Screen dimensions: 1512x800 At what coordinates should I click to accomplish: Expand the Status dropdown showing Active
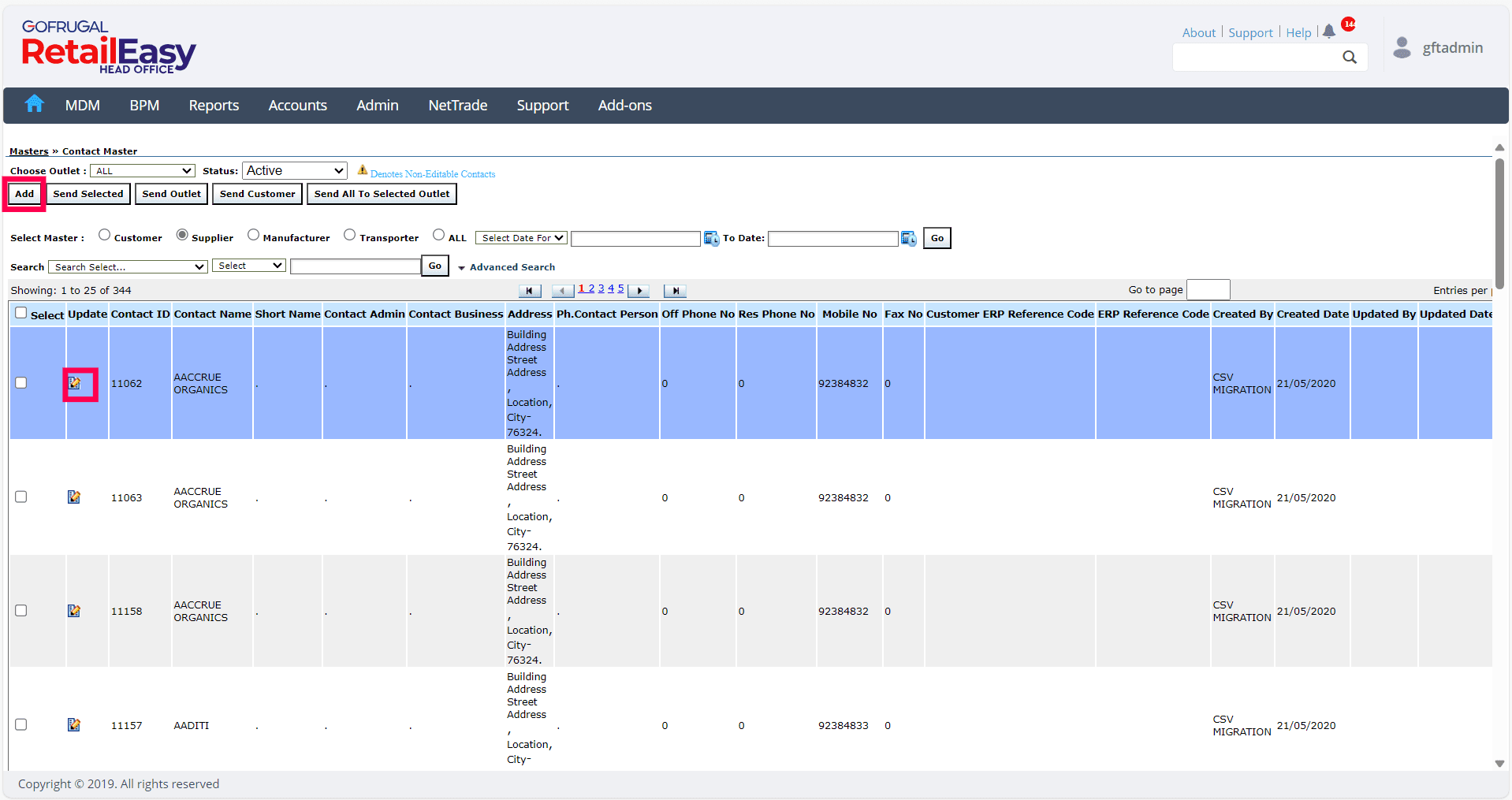pyautogui.click(x=295, y=171)
